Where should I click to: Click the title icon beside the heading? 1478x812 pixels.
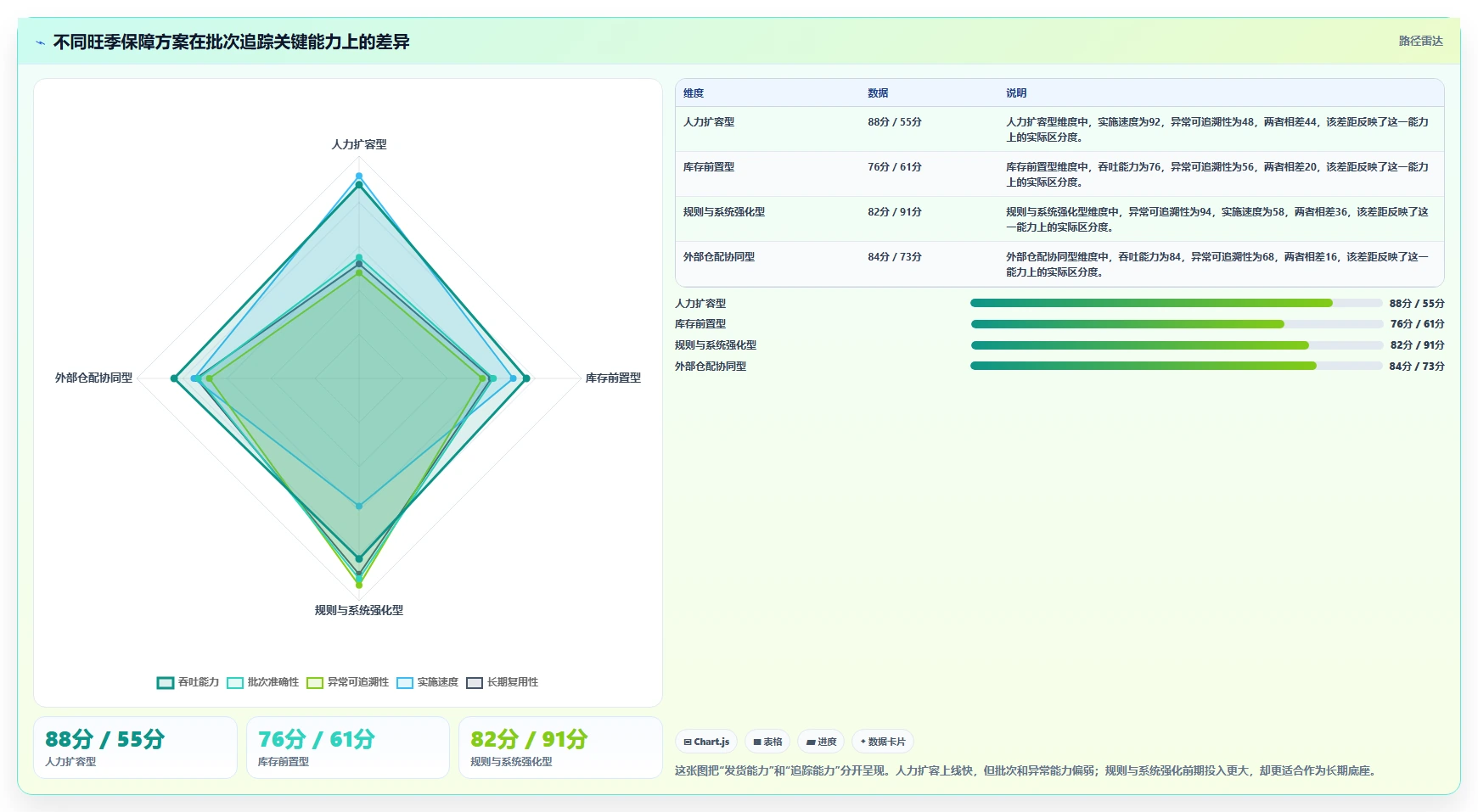pyautogui.click(x=40, y=42)
